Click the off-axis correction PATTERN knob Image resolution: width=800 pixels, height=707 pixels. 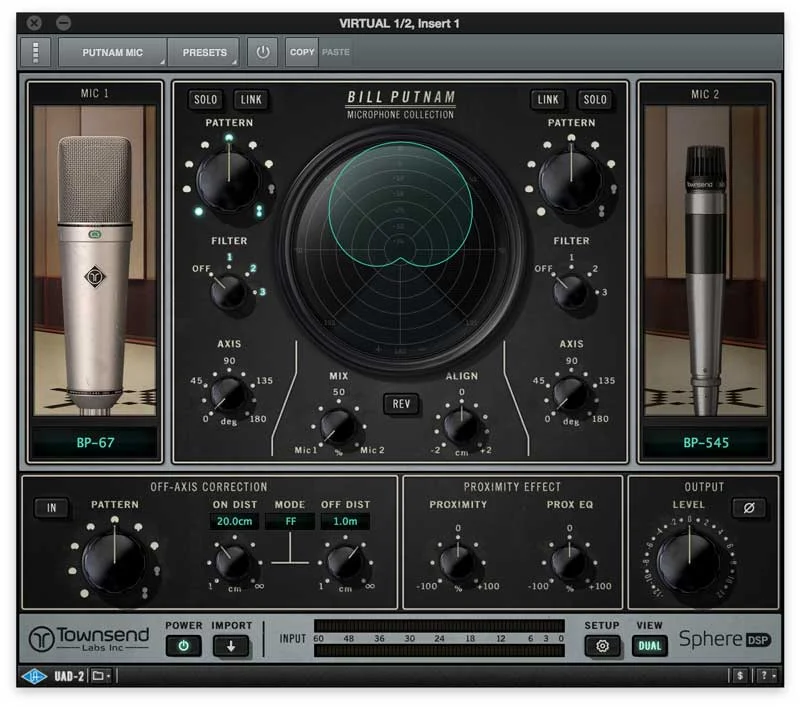(x=114, y=561)
